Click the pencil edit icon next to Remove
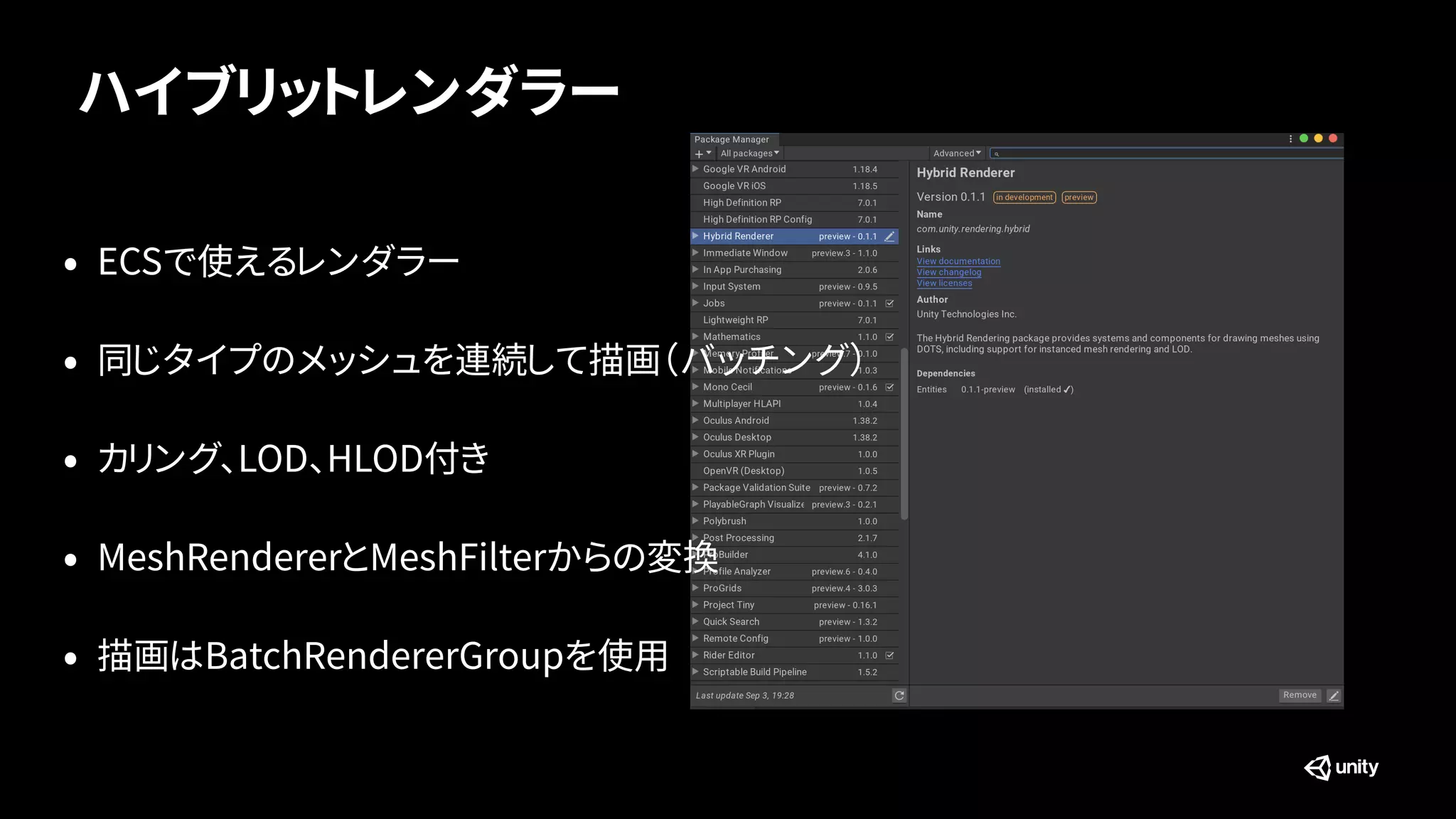Screen dimensions: 1456x819 pyautogui.click(x=1334, y=695)
